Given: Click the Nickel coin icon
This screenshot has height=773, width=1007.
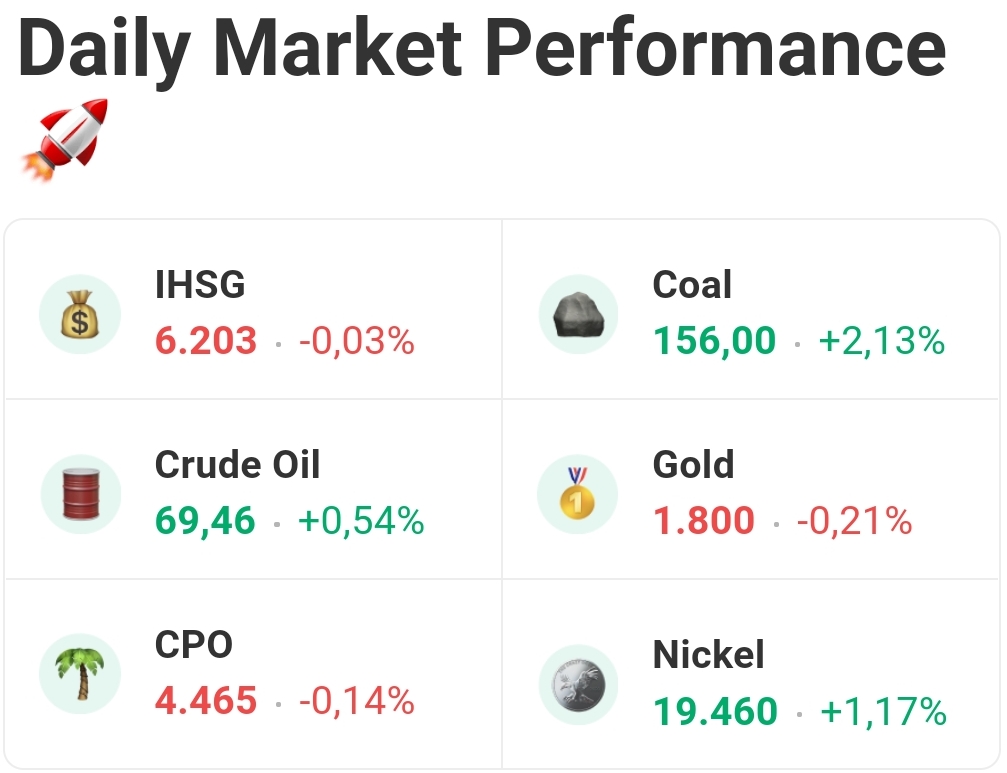Looking at the screenshot, I should (578, 684).
